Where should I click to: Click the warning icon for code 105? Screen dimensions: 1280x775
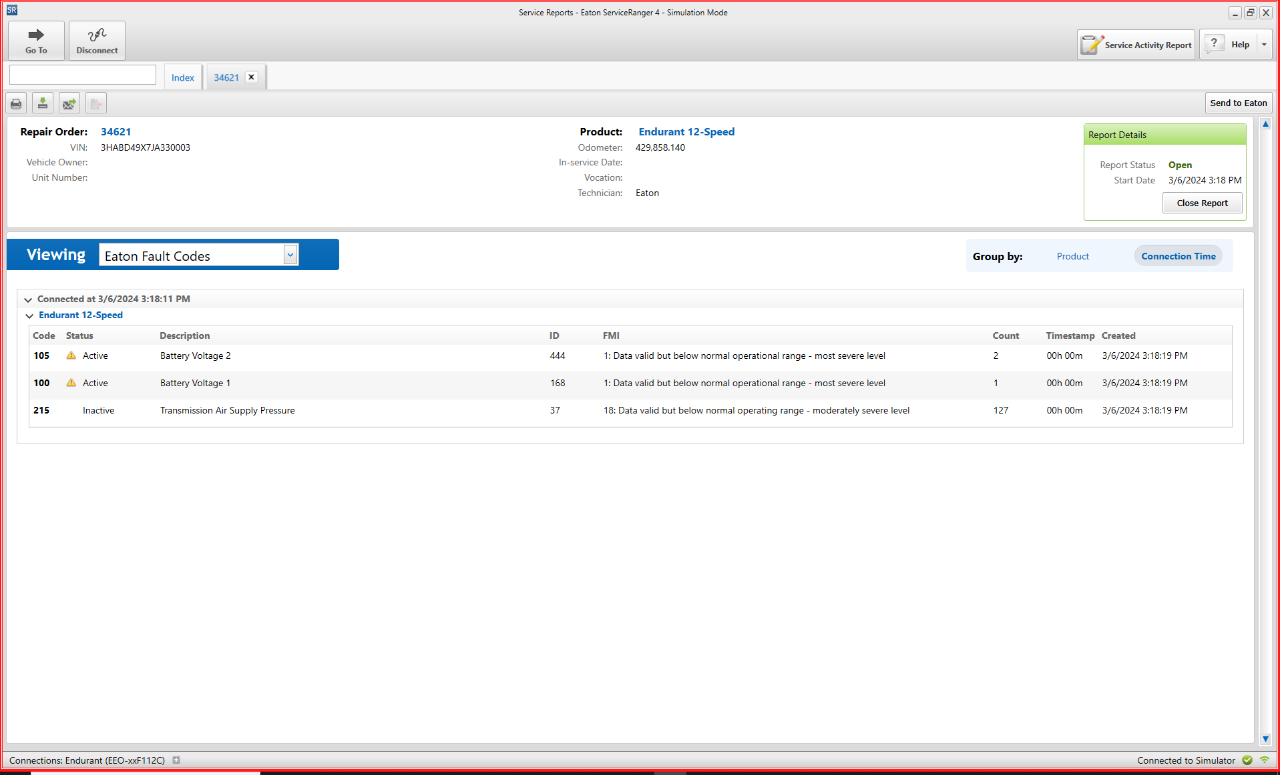[x=71, y=356]
